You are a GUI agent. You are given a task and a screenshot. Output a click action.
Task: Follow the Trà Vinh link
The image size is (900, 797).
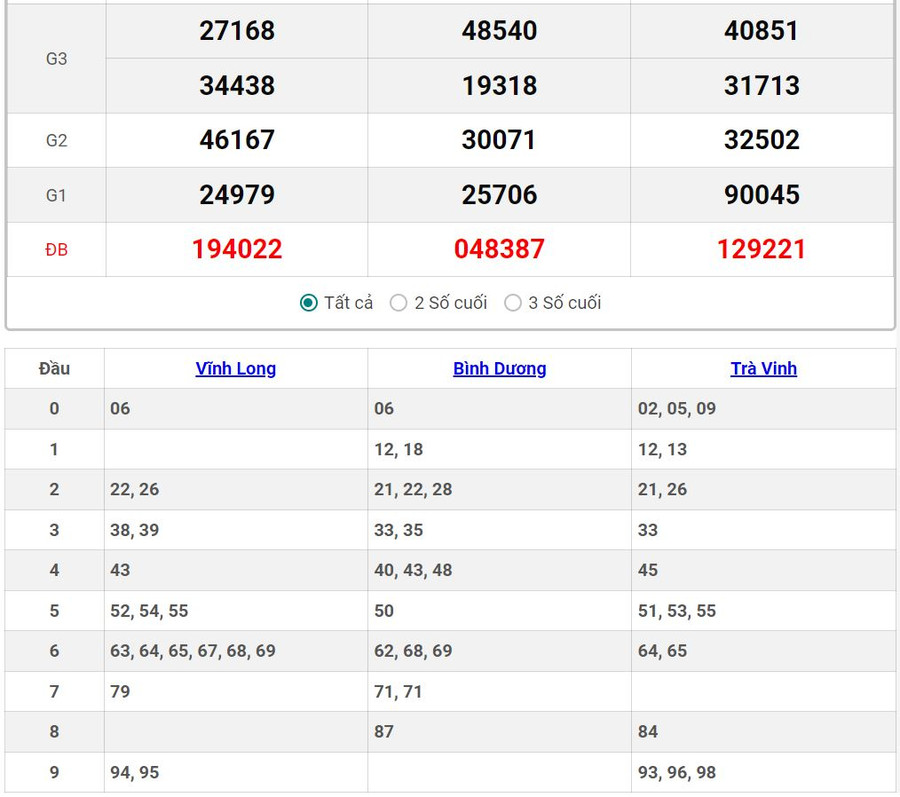[763, 368]
